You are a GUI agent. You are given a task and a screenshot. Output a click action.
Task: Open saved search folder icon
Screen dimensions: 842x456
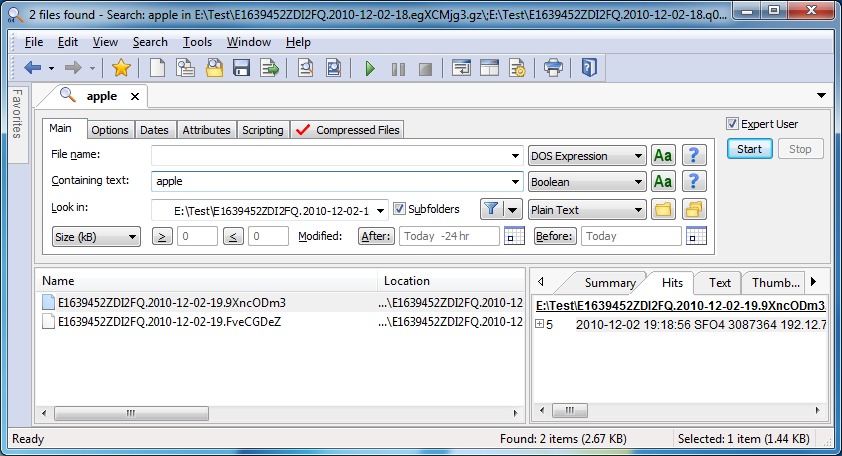[214, 68]
